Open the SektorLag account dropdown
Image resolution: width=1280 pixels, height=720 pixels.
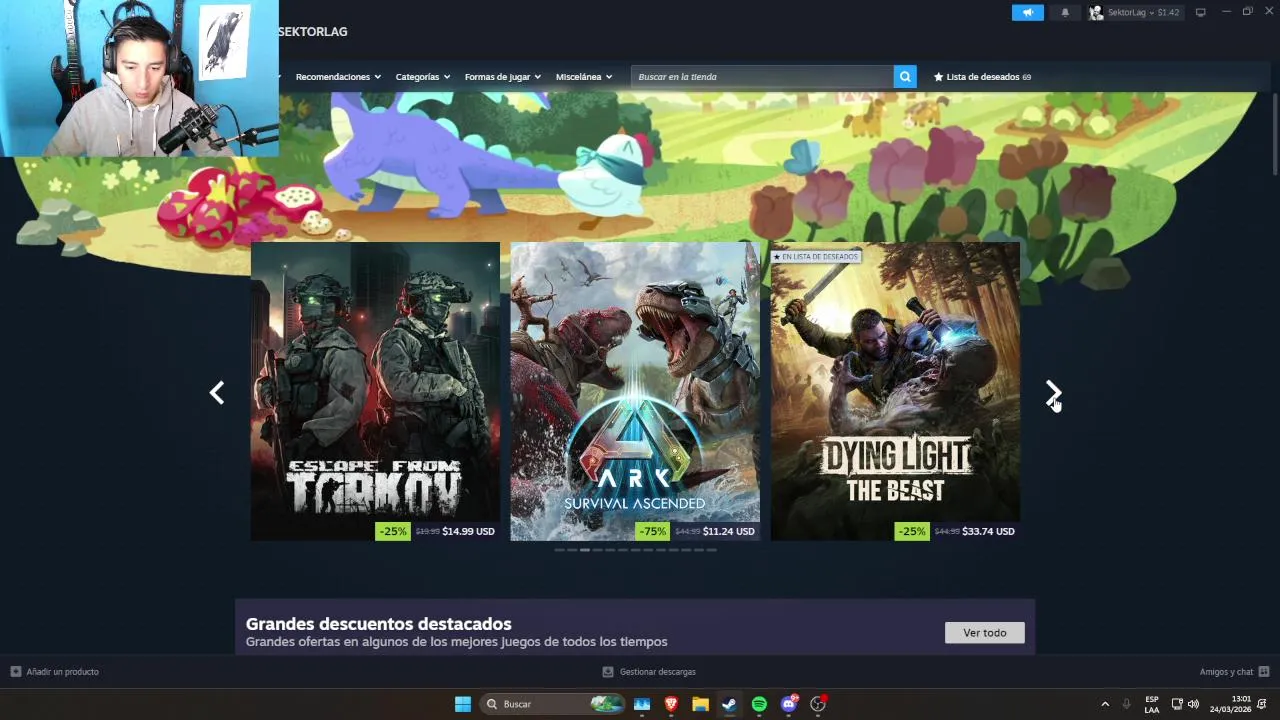point(1143,12)
